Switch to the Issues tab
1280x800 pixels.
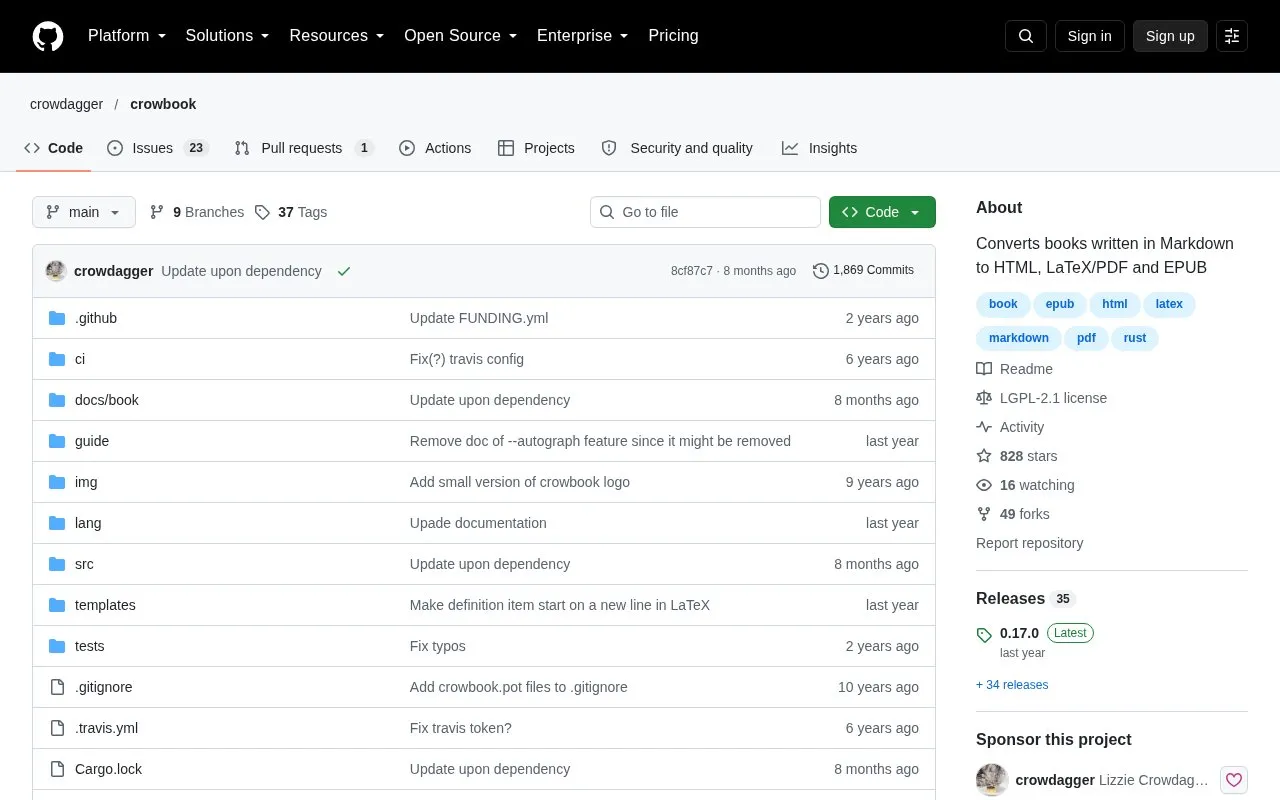[x=157, y=148]
